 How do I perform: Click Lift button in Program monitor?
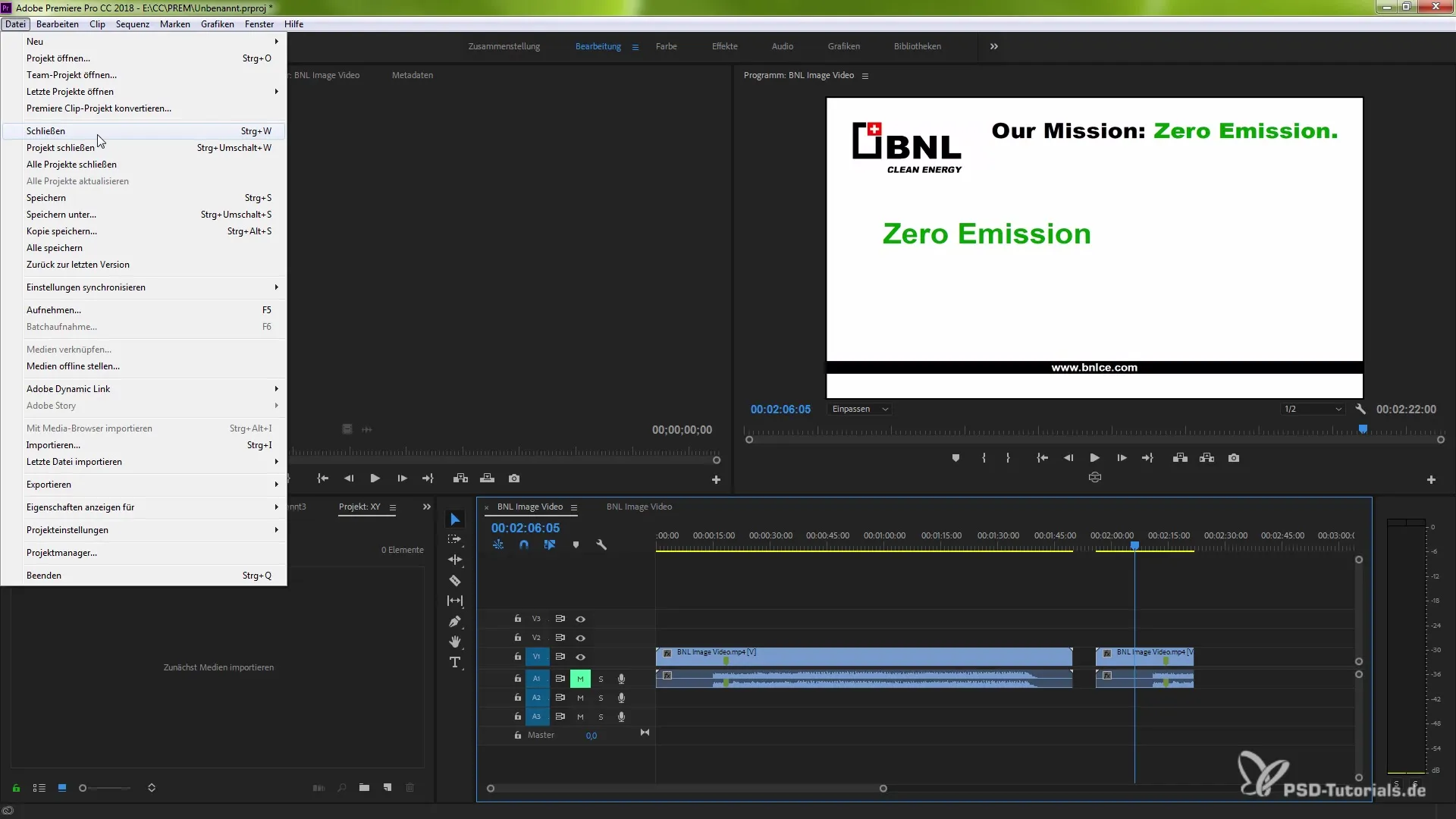tap(1180, 458)
